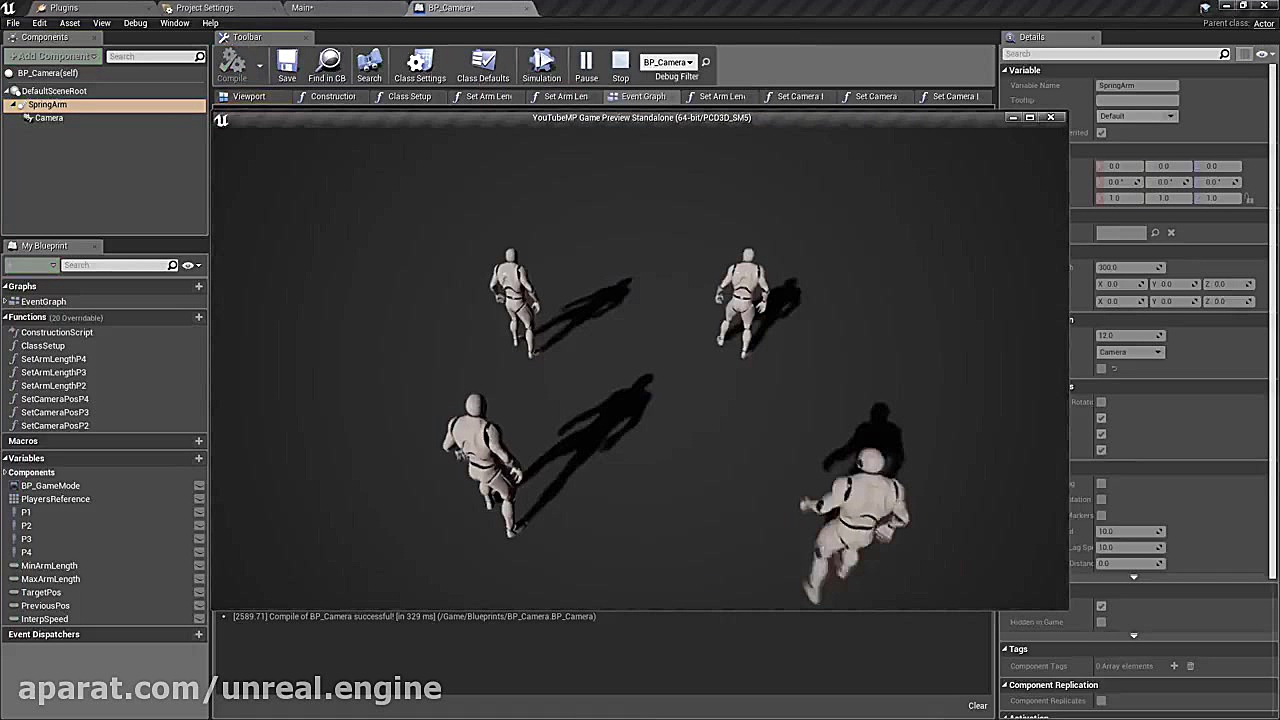Viewport: 1280px width, 720px height.
Task: Open Class Defaults from the toolbar
Action: tap(483, 62)
